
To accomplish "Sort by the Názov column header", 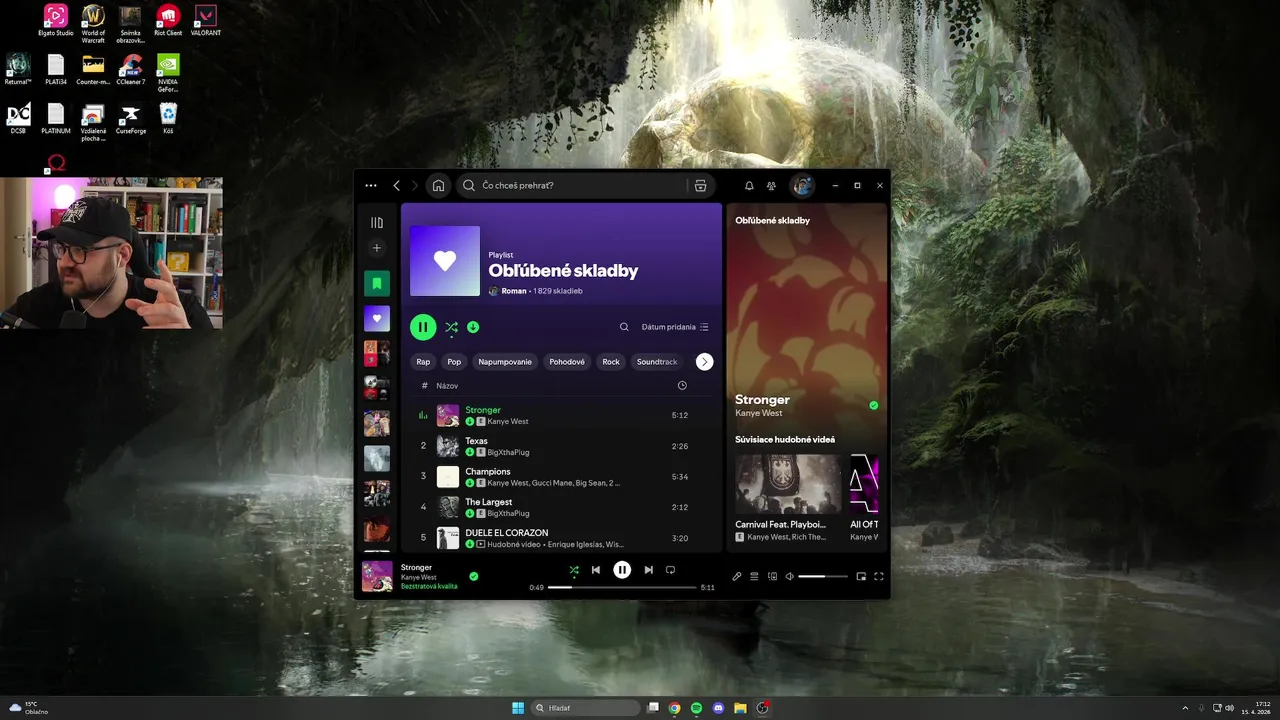I will coord(447,386).
